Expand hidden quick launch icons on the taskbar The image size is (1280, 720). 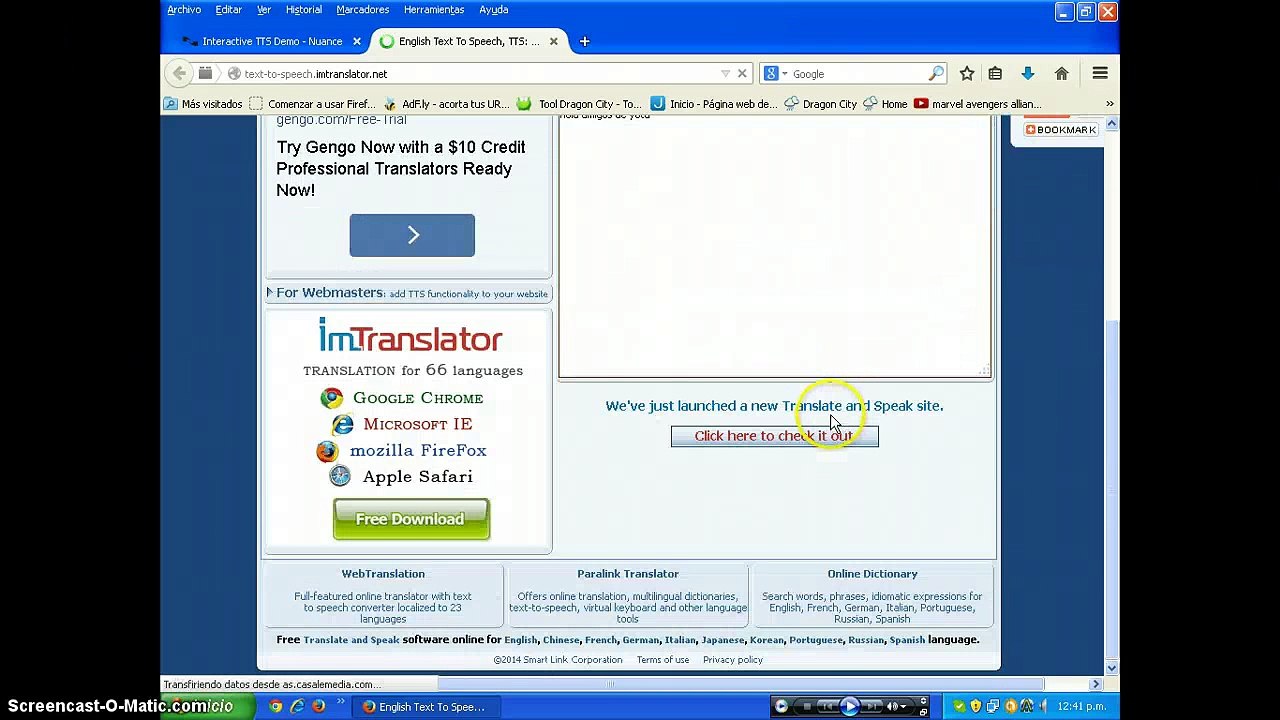click(x=341, y=703)
